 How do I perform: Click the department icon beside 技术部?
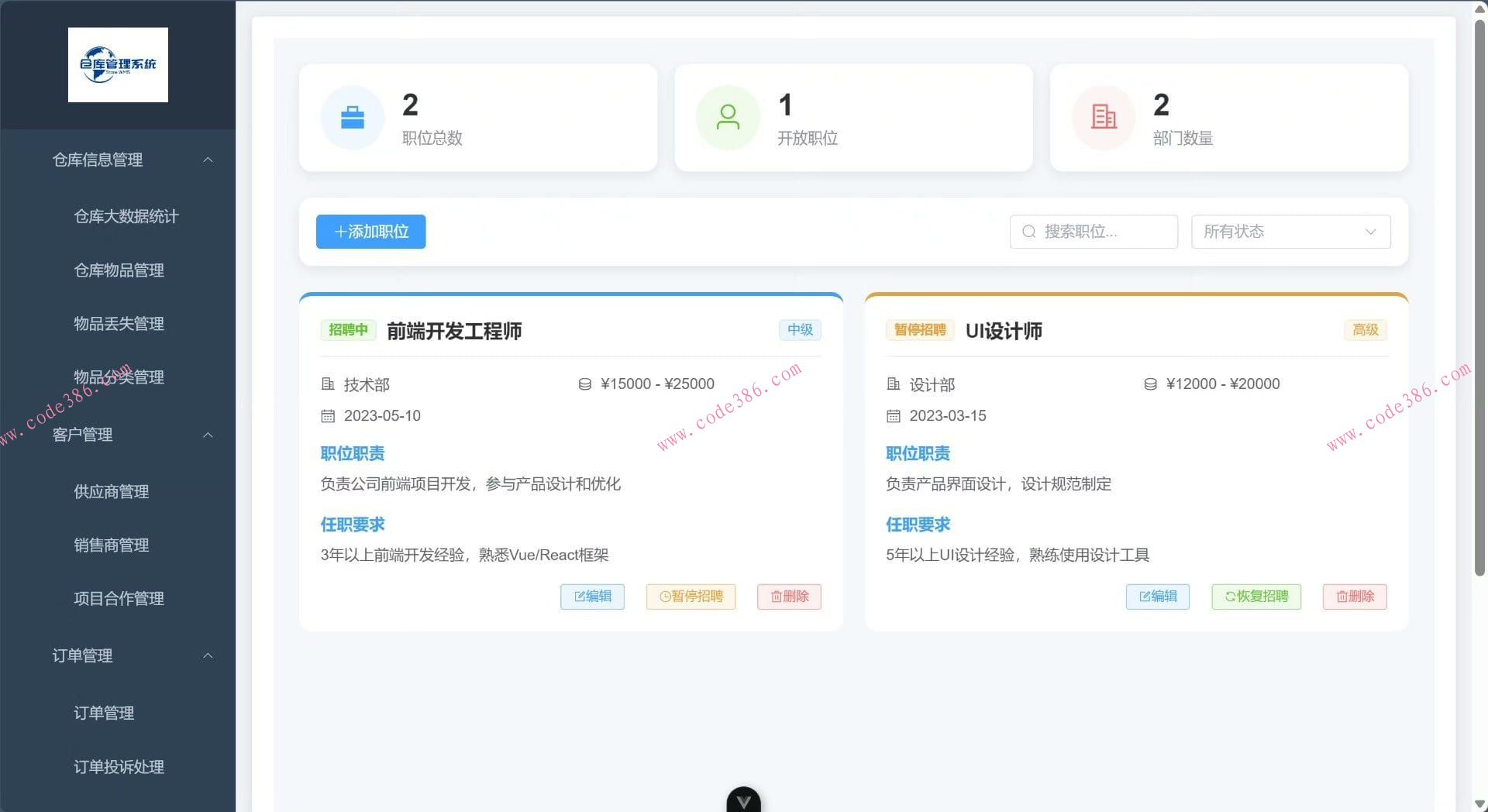pyautogui.click(x=327, y=384)
